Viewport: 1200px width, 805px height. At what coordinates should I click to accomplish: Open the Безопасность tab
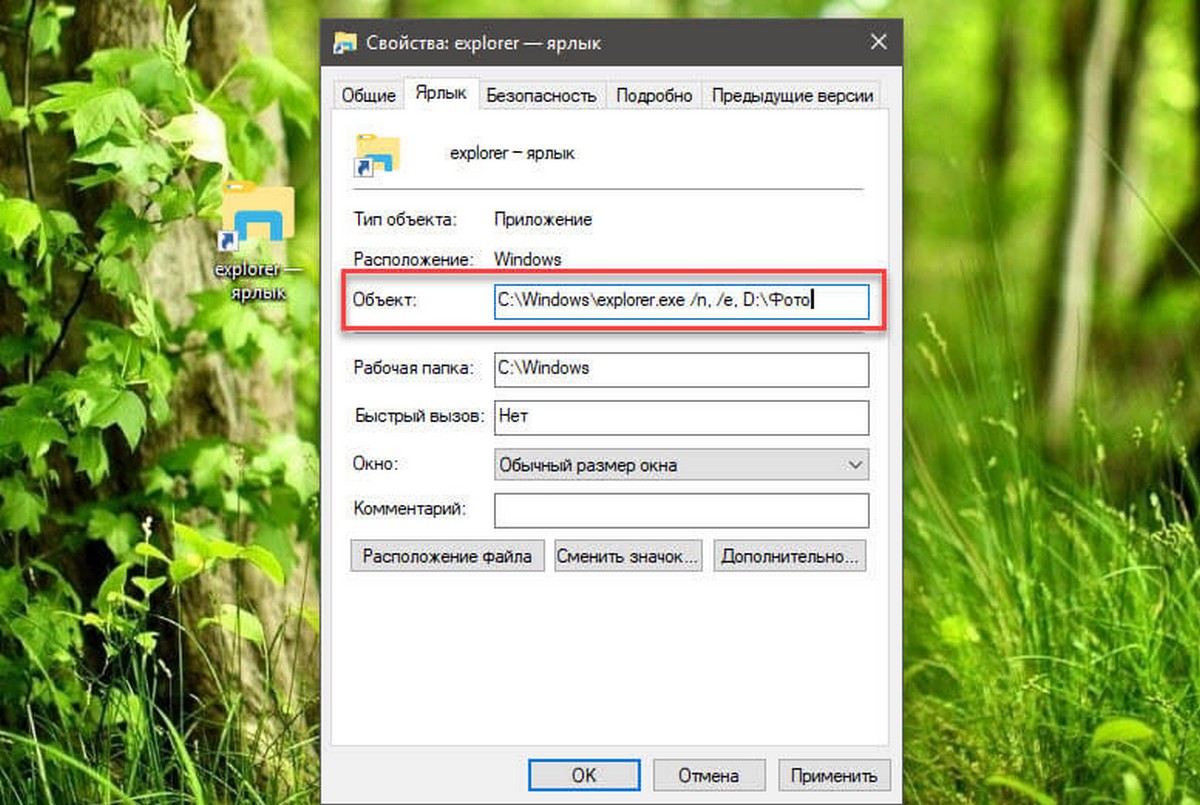(x=541, y=96)
